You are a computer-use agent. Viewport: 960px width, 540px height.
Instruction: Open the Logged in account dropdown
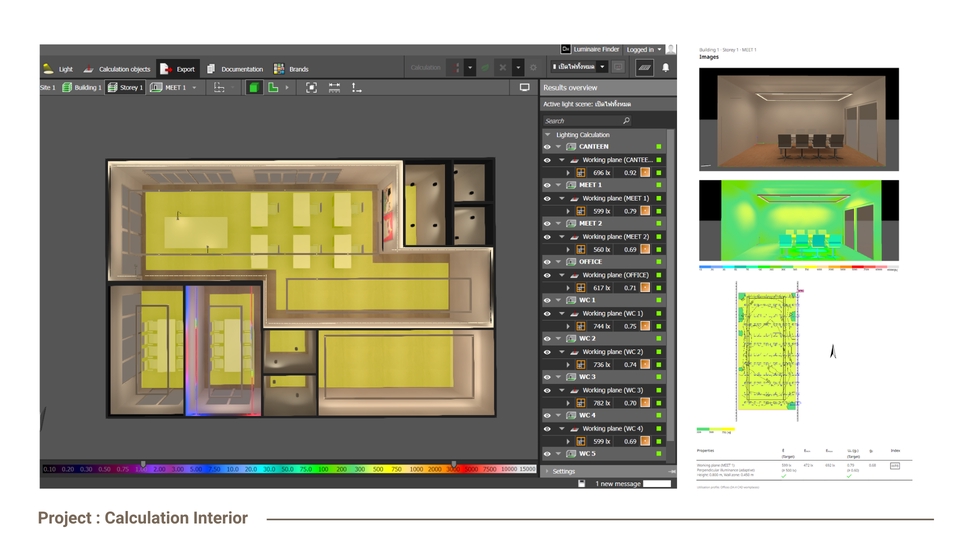(x=643, y=50)
